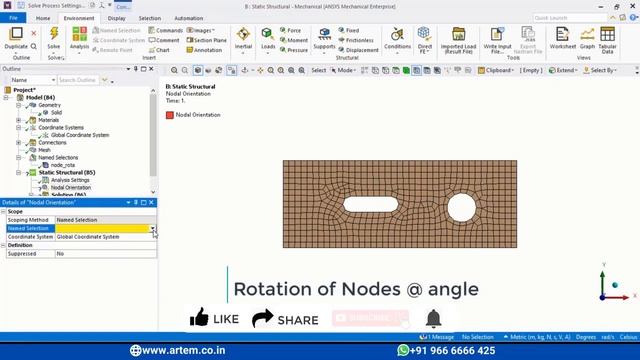Open the Direct FE icon
The width and height of the screenshot is (640, 360).
point(424,33)
